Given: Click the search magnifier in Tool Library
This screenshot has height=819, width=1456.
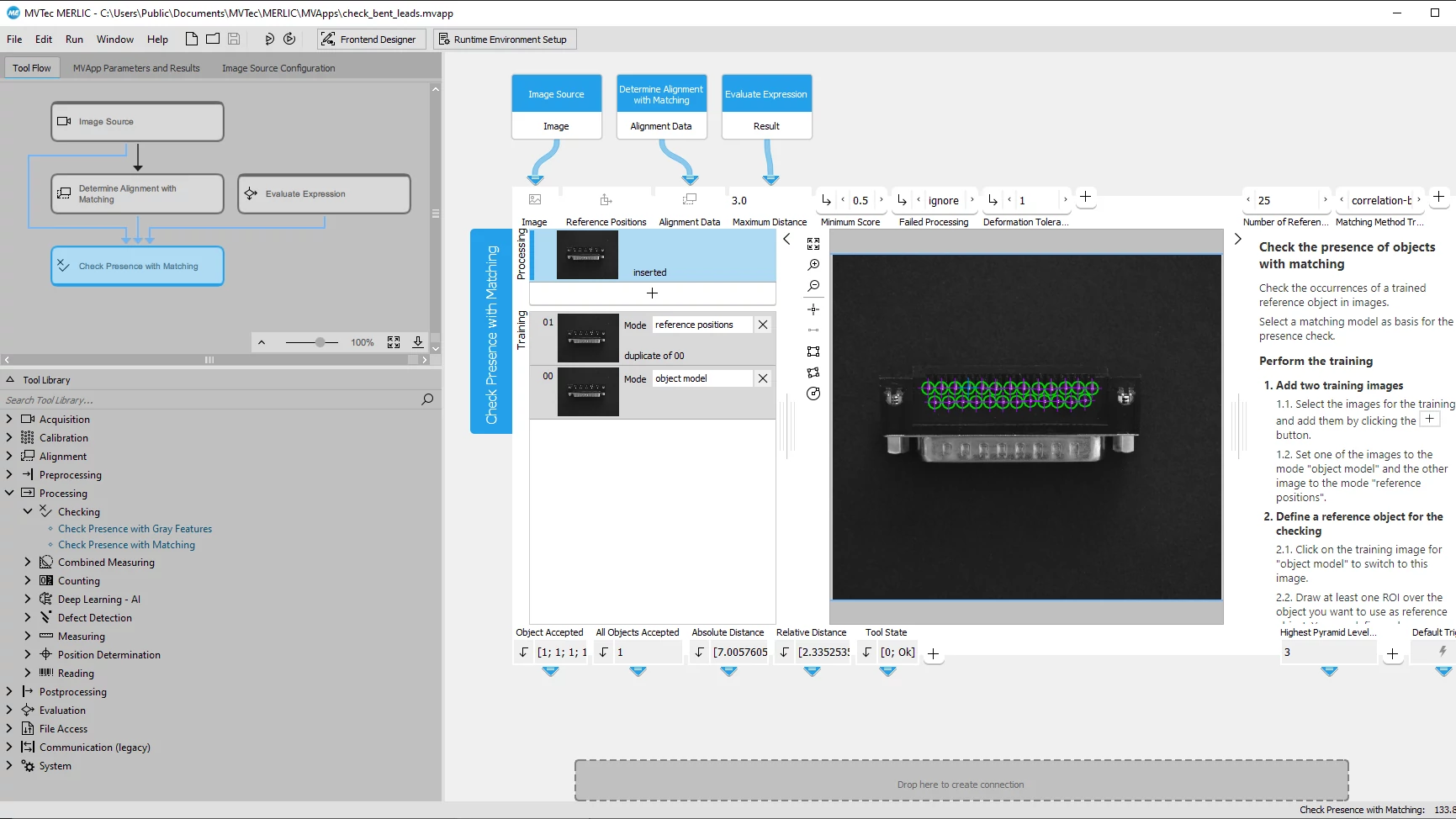Looking at the screenshot, I should click(x=427, y=399).
